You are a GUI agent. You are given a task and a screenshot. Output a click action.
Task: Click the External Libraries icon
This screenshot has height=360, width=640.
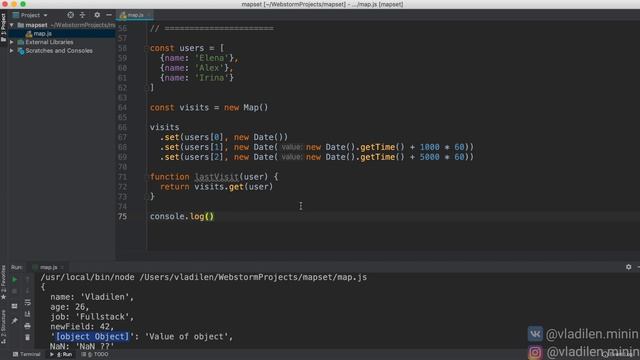coord(21,42)
